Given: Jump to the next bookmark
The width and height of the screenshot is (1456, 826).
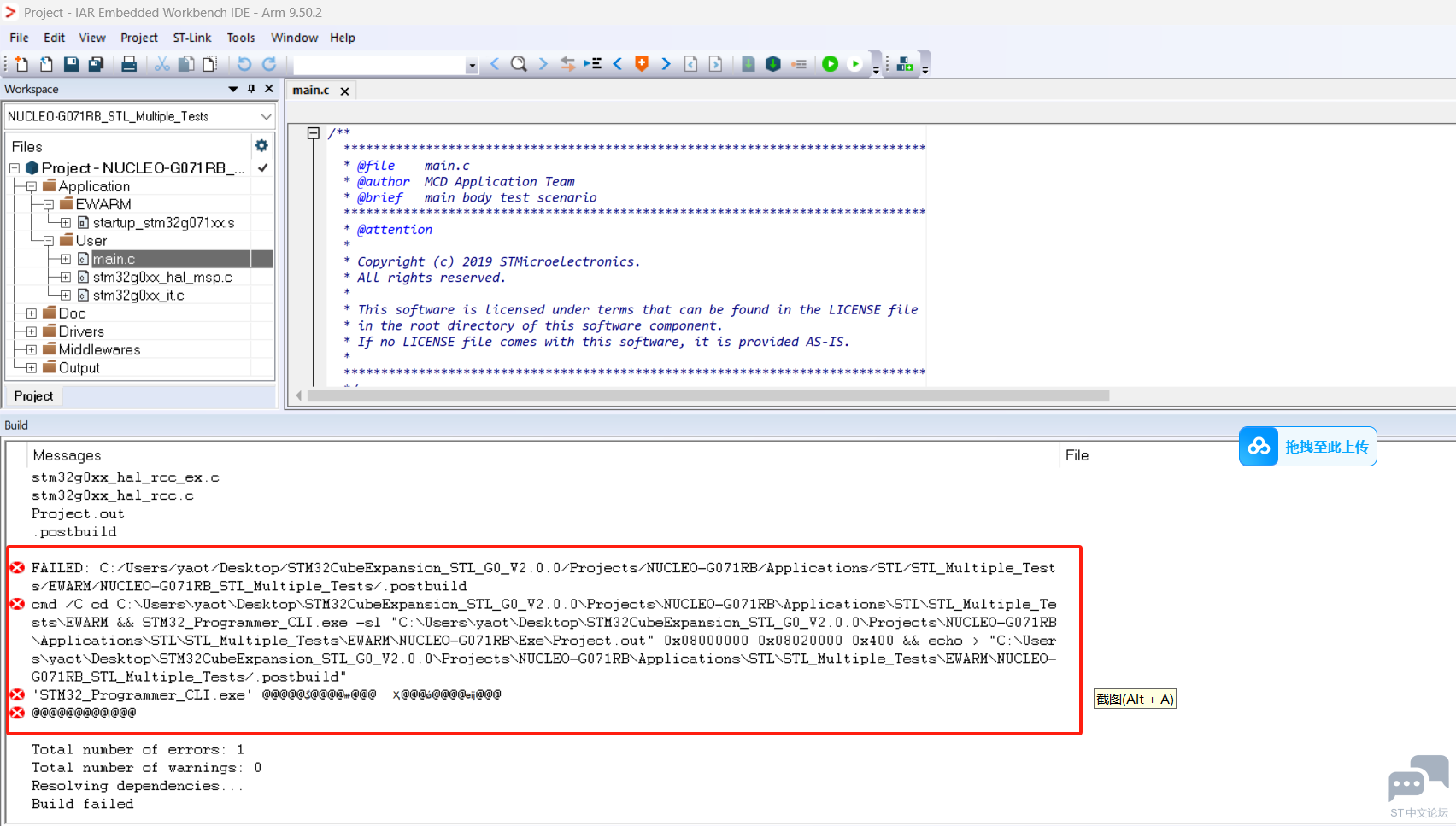Looking at the screenshot, I should [x=666, y=64].
